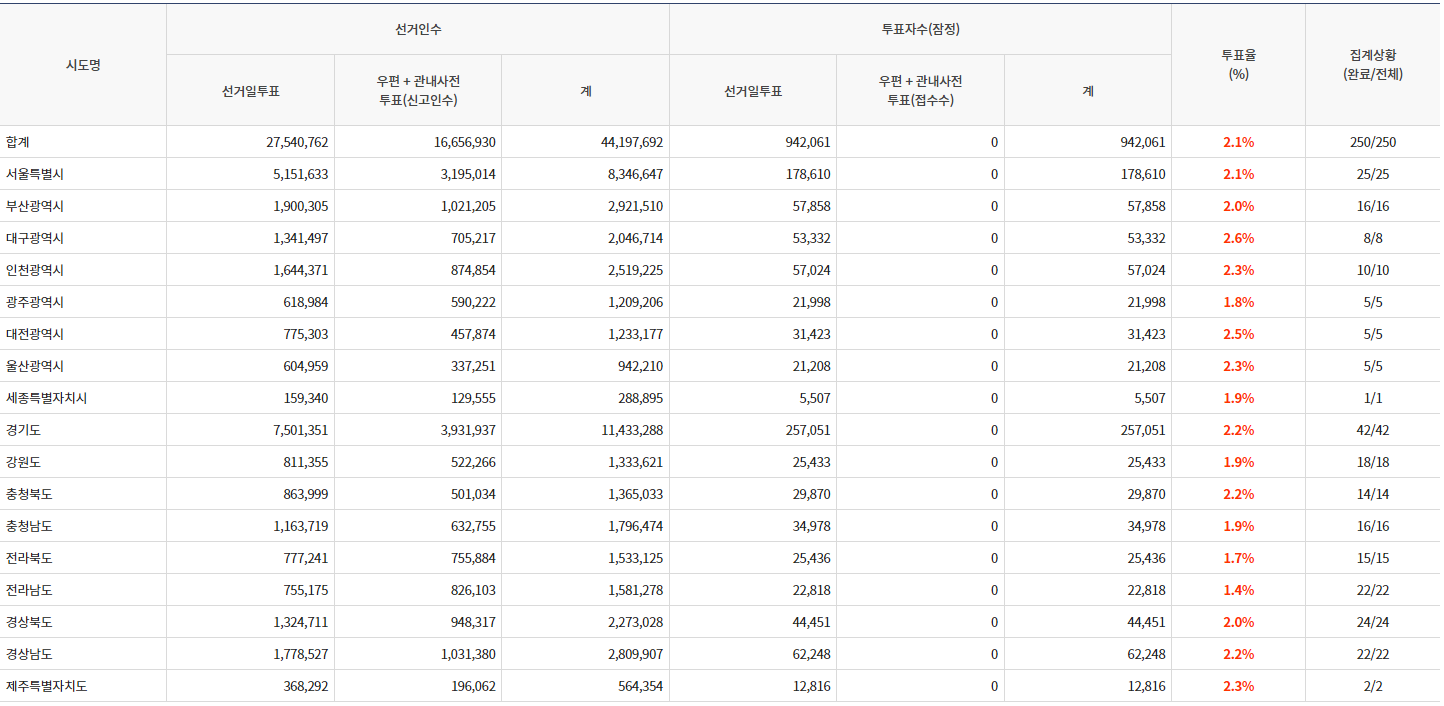Select 선거일투표 header under 선거인수
Viewport: 1444px width, 706px height.
pyautogui.click(x=251, y=91)
